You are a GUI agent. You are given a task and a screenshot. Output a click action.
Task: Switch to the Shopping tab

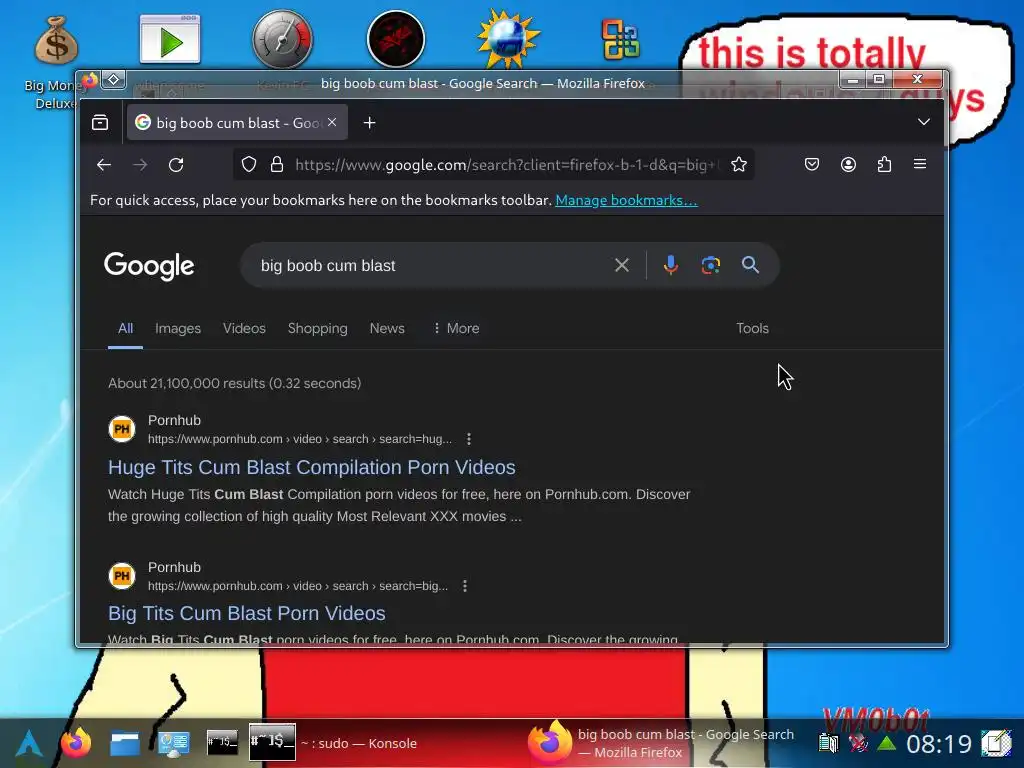click(317, 328)
